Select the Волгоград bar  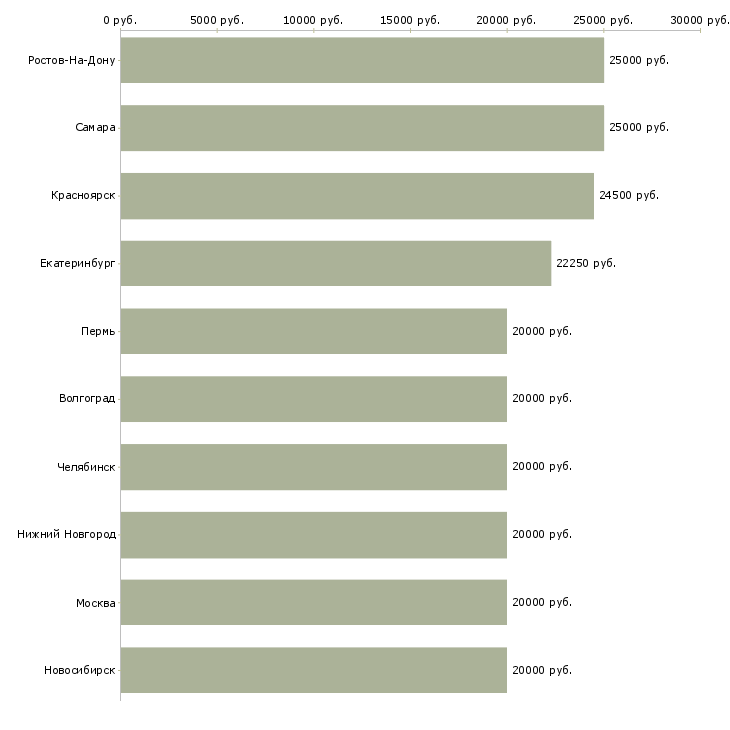click(314, 399)
